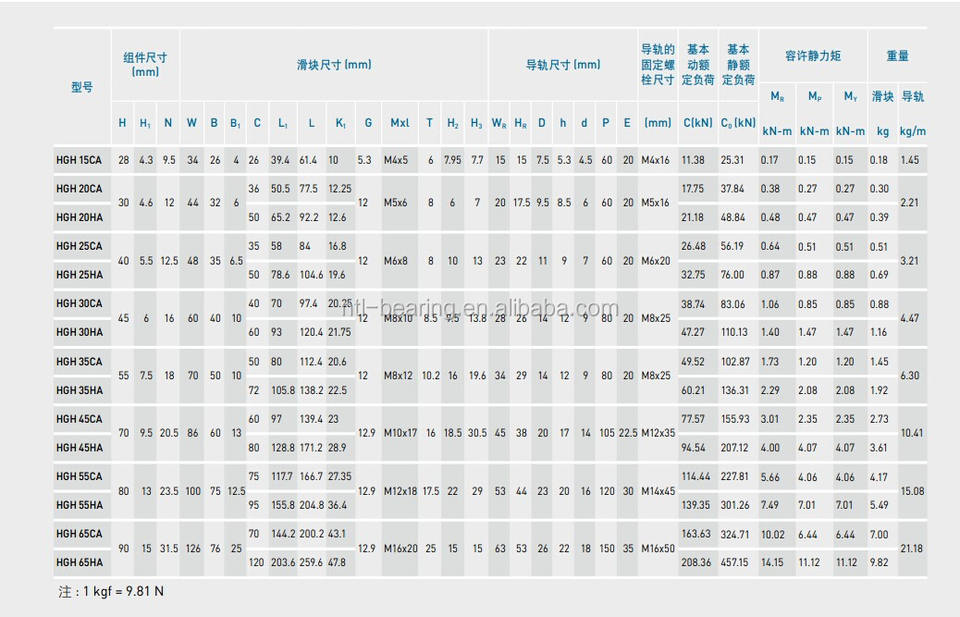Select static load value 25.31

tap(732, 160)
